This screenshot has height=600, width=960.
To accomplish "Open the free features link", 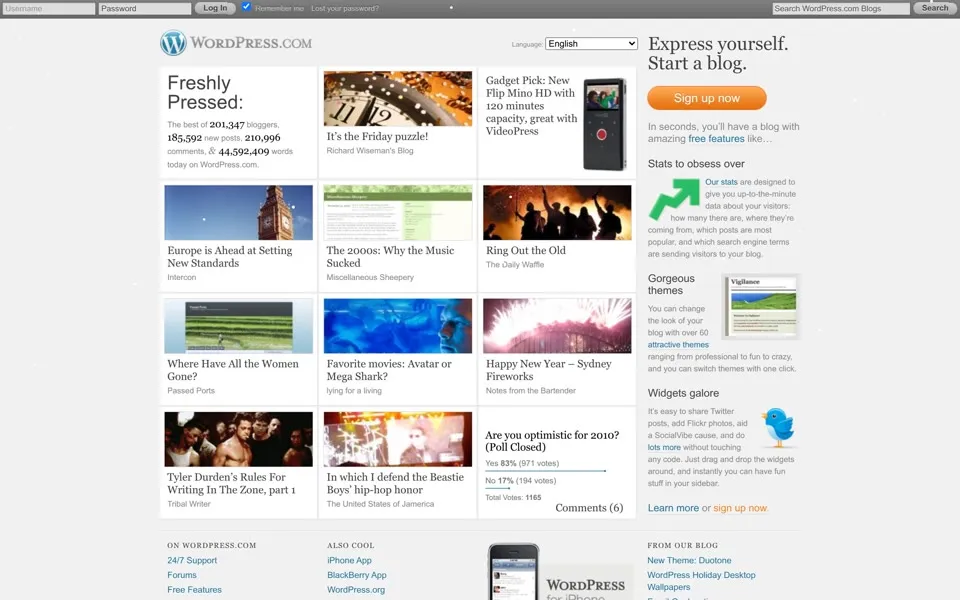I will (x=716, y=138).
